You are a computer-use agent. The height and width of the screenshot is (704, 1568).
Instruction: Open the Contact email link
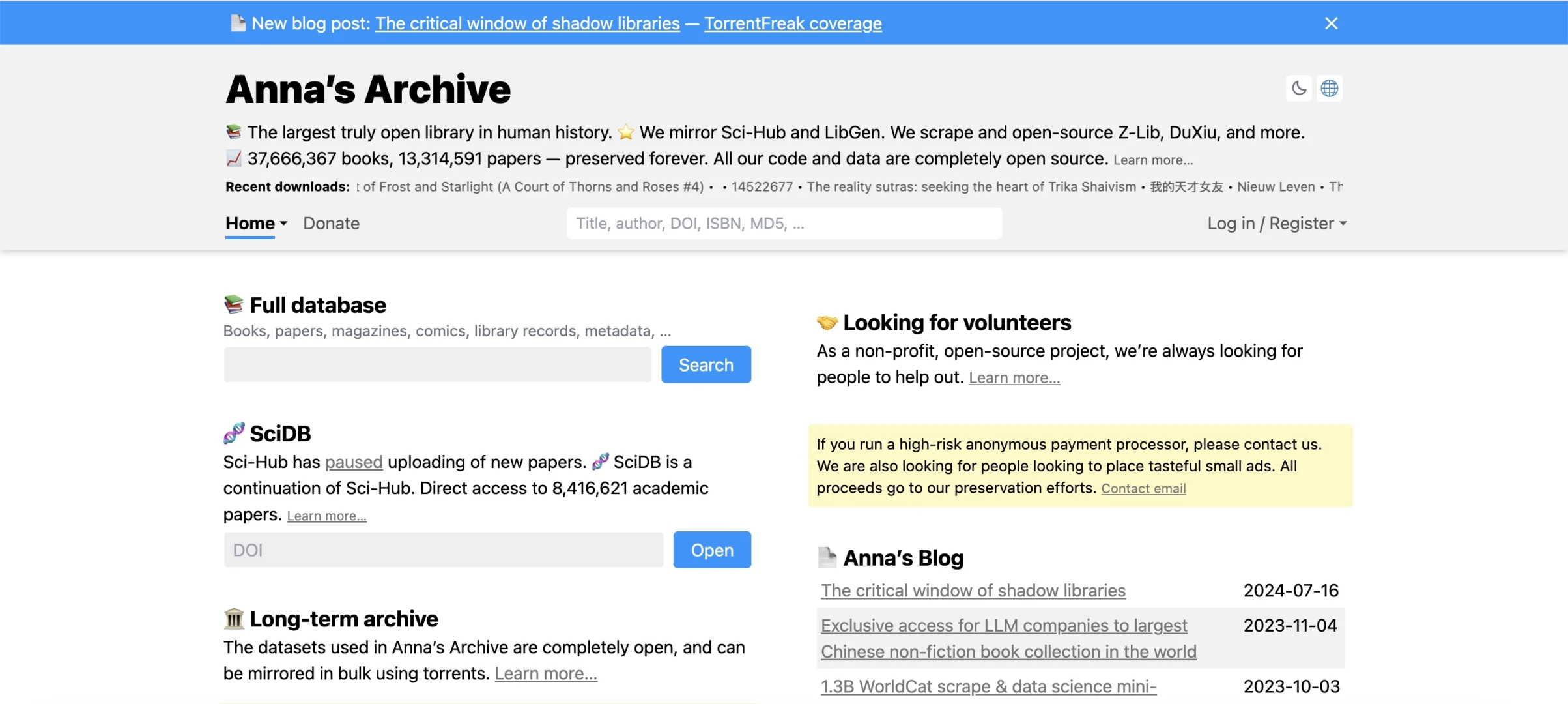pos(1143,489)
